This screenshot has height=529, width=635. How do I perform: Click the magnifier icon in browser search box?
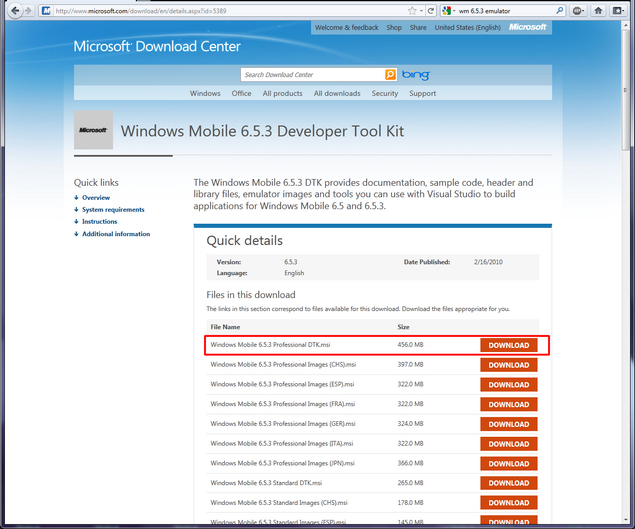pos(561,10)
